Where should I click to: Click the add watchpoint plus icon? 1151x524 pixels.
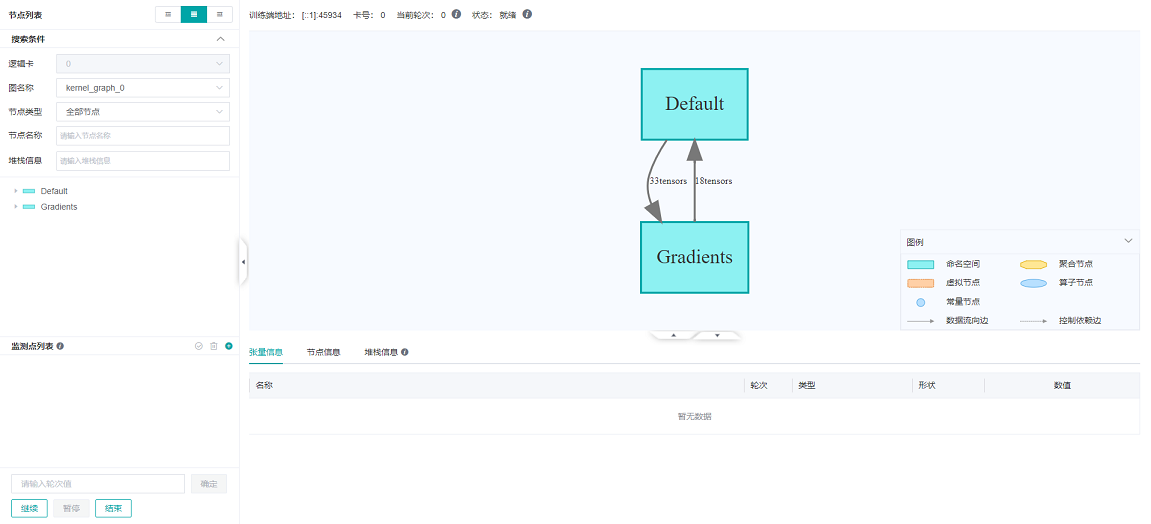click(x=228, y=346)
